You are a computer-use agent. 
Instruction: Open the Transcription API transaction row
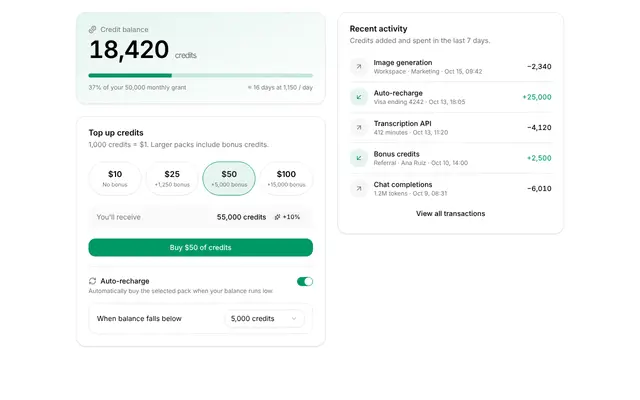point(451,128)
